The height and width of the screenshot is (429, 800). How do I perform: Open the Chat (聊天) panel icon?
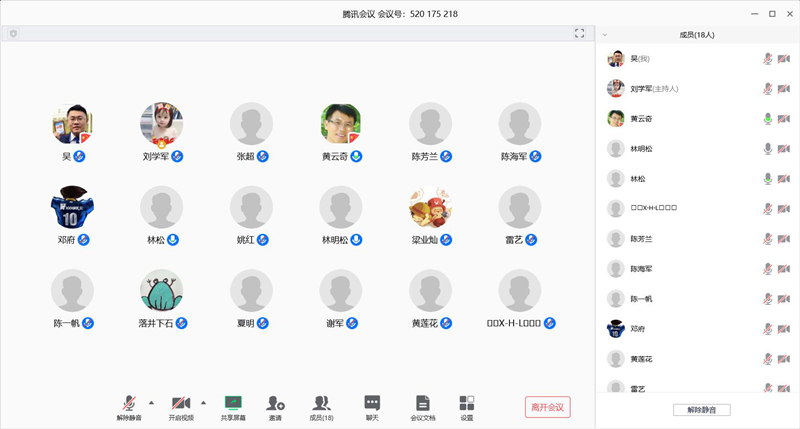(372, 403)
